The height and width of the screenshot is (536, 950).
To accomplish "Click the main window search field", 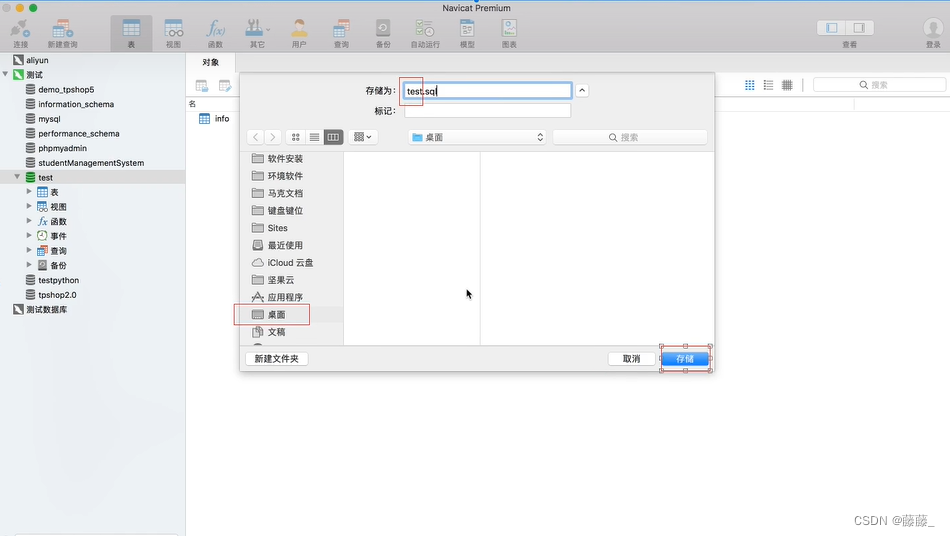I will click(879, 85).
